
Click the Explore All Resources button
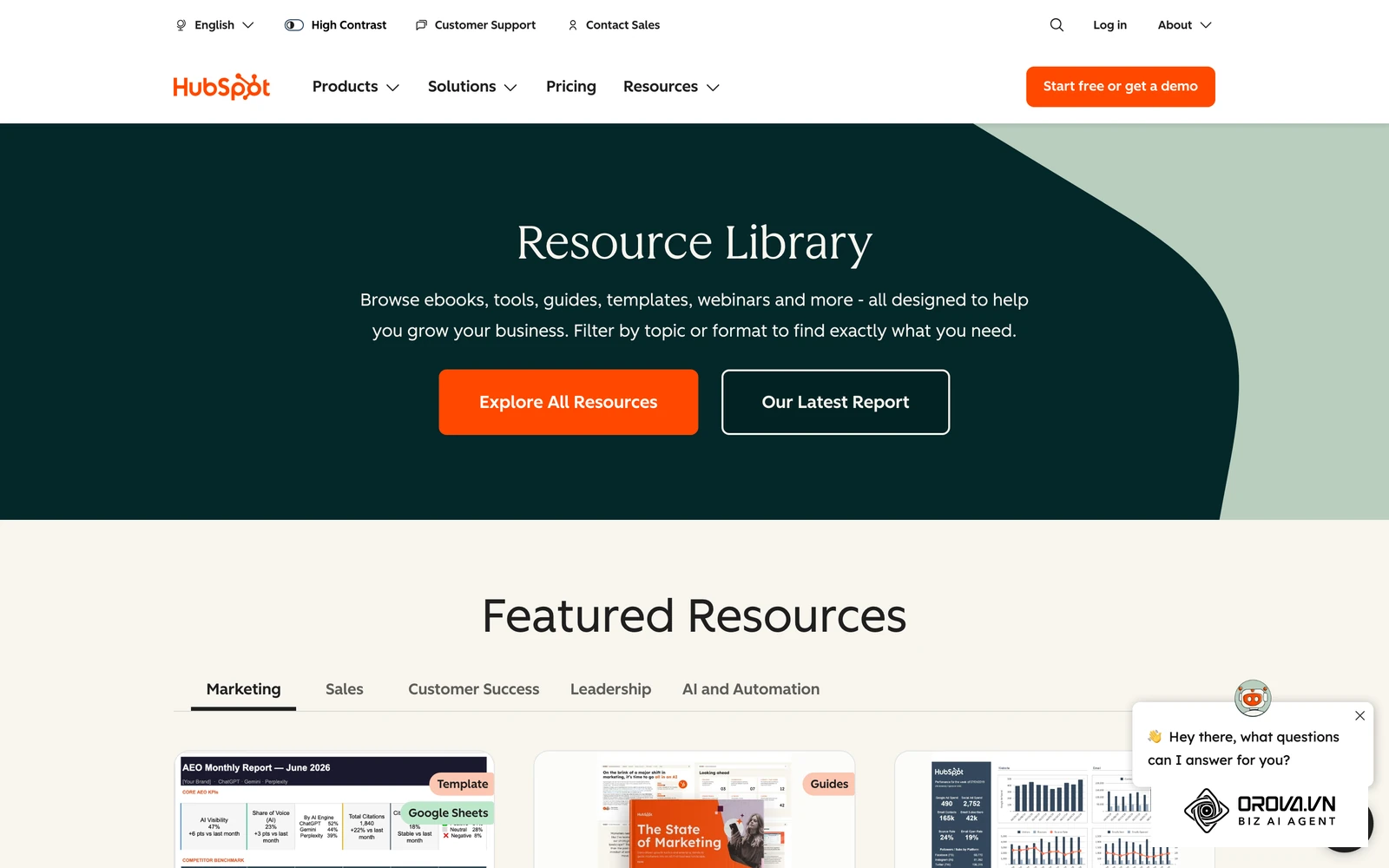569,402
